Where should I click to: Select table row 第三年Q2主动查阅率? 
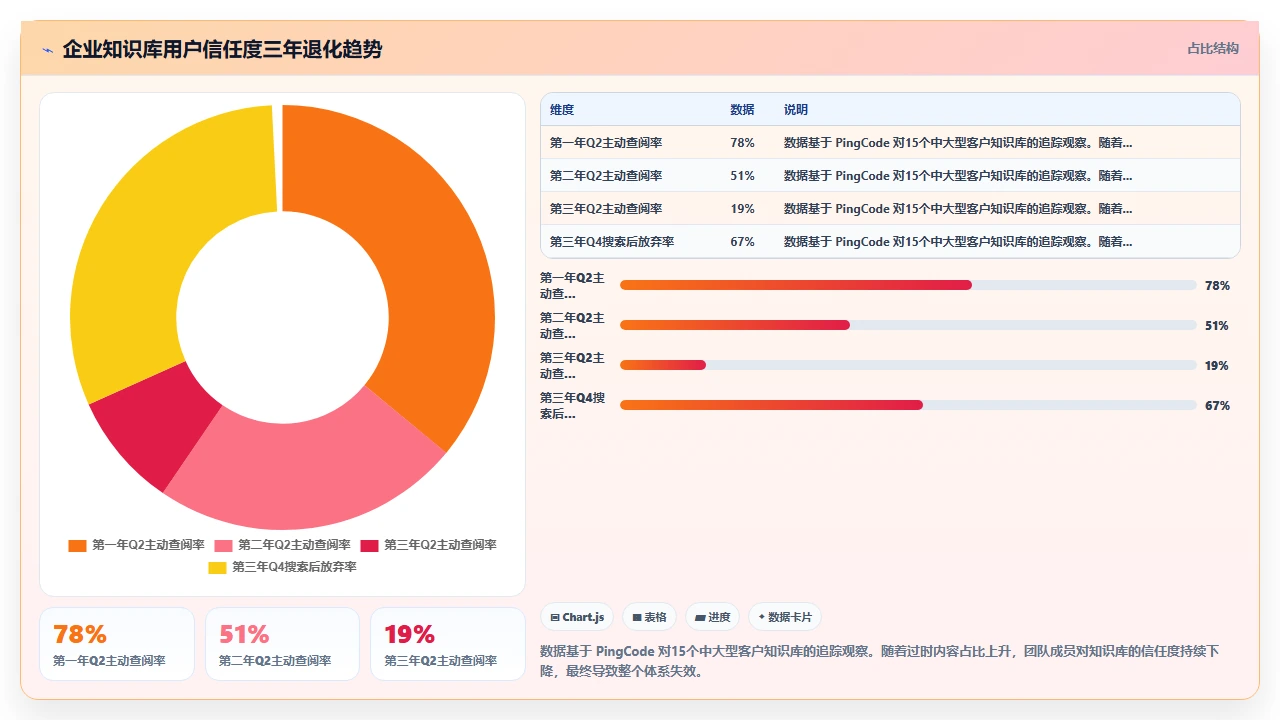(x=890, y=209)
